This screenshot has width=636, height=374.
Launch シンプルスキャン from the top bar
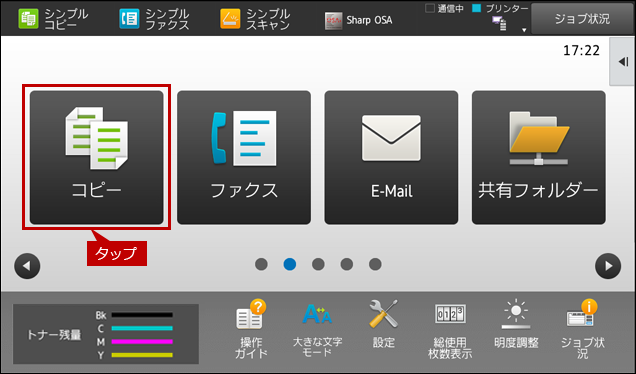255,19
